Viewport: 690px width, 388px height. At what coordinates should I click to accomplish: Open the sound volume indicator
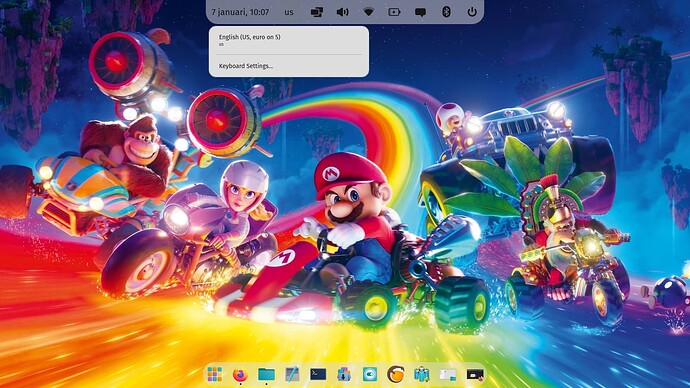[x=342, y=12]
